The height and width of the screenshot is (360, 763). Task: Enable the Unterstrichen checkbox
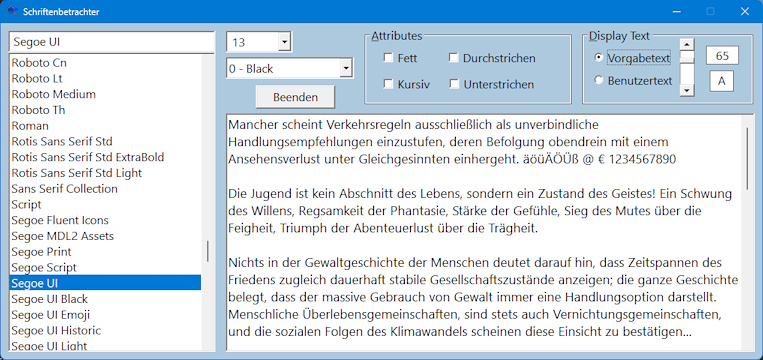click(x=454, y=84)
